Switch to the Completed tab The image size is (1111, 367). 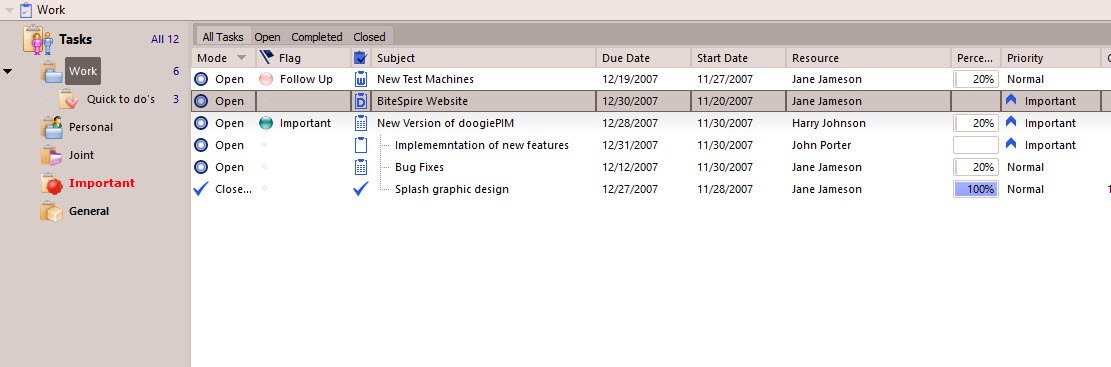tap(317, 37)
